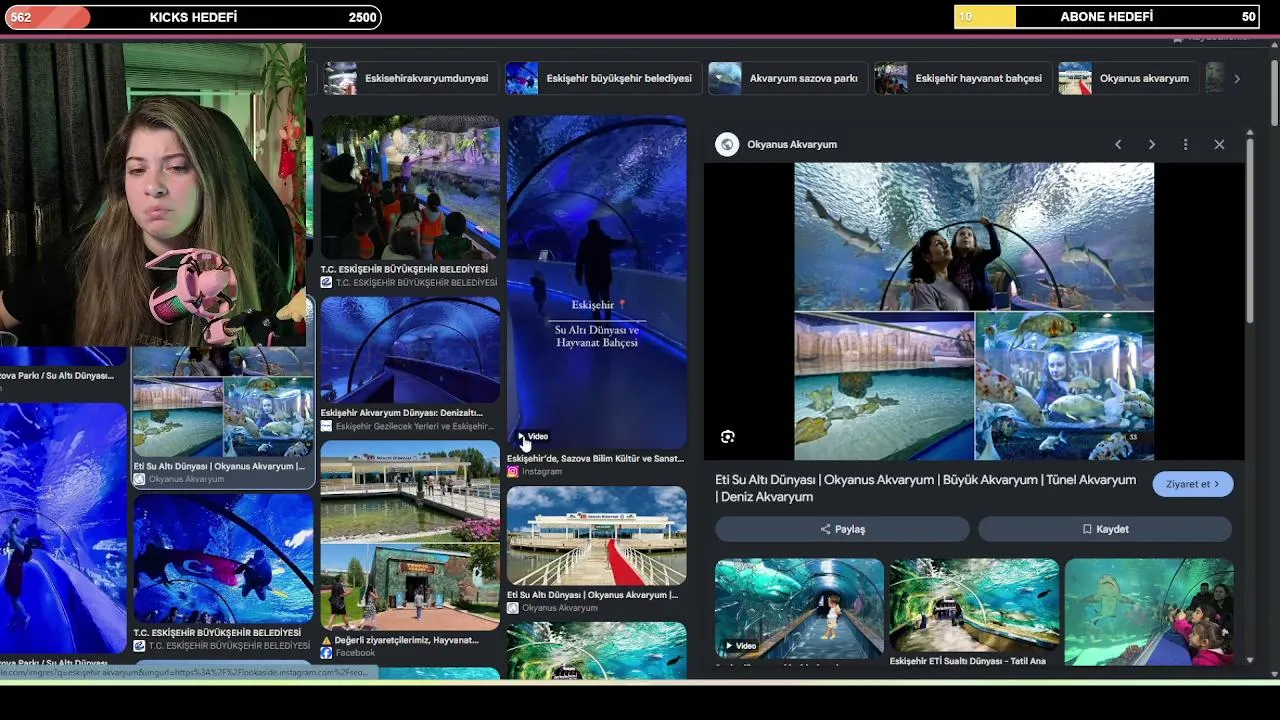
Task: Go to the next image in preview panel
Action: (1152, 144)
